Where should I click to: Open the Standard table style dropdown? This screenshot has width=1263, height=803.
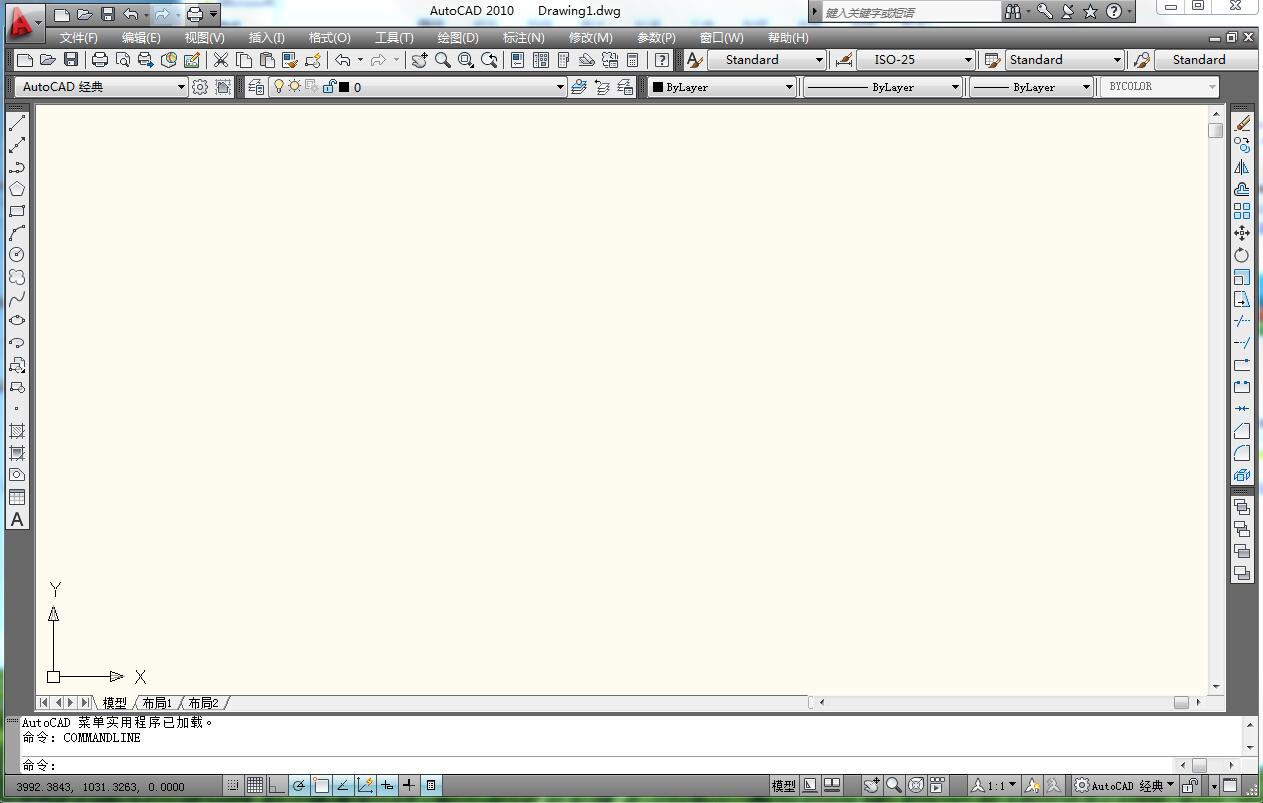click(1065, 60)
